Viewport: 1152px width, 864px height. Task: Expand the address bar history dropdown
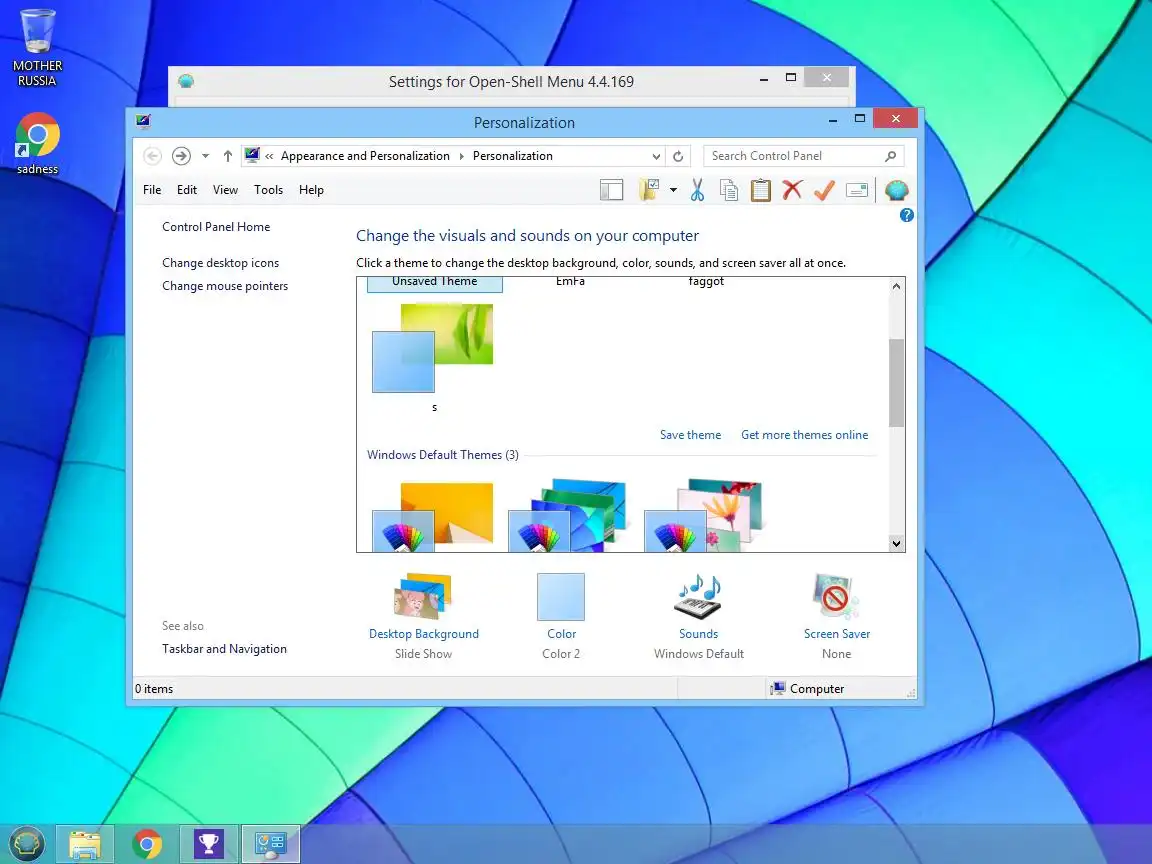click(x=656, y=156)
